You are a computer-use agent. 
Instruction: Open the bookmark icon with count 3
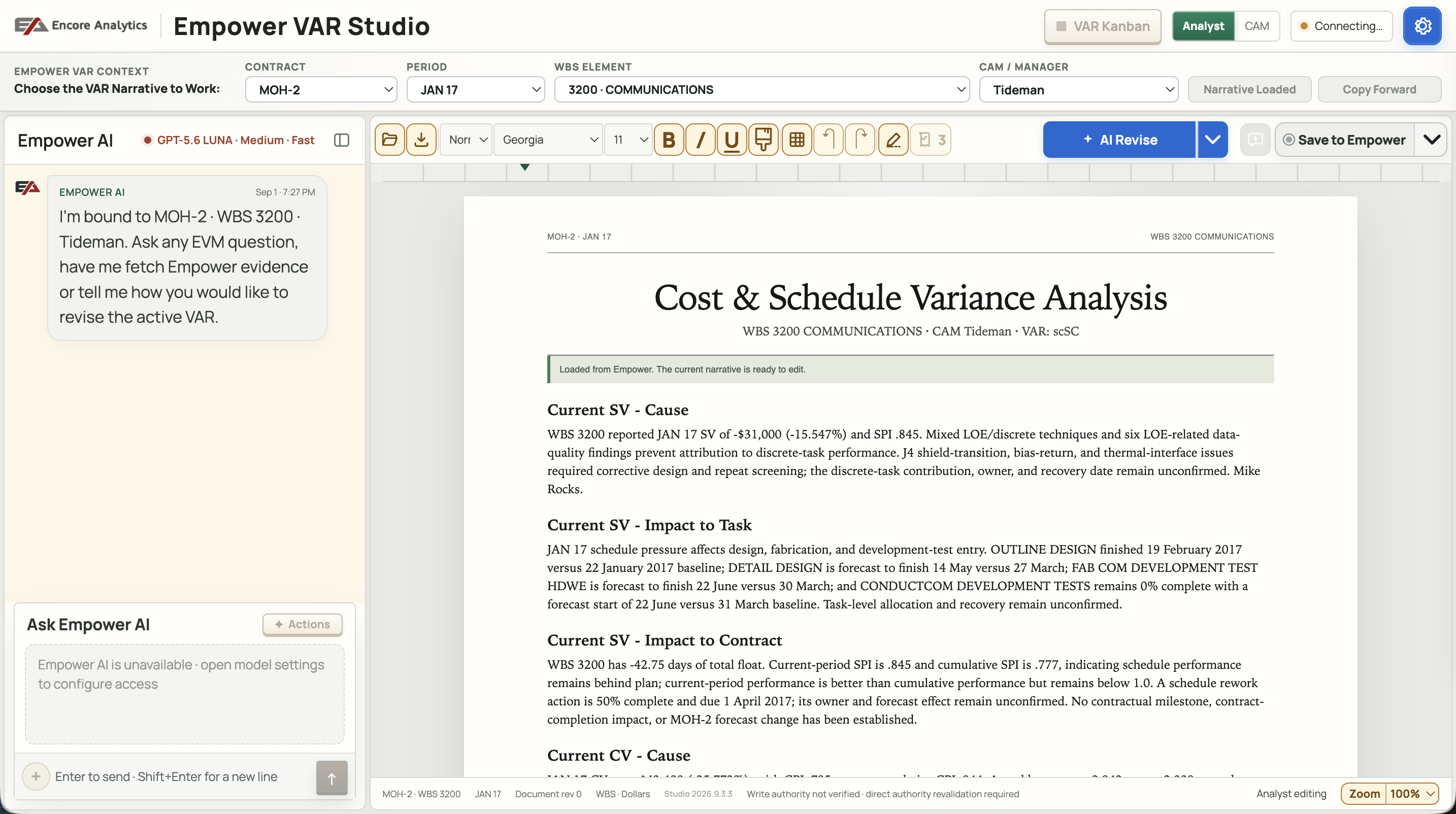click(x=931, y=140)
